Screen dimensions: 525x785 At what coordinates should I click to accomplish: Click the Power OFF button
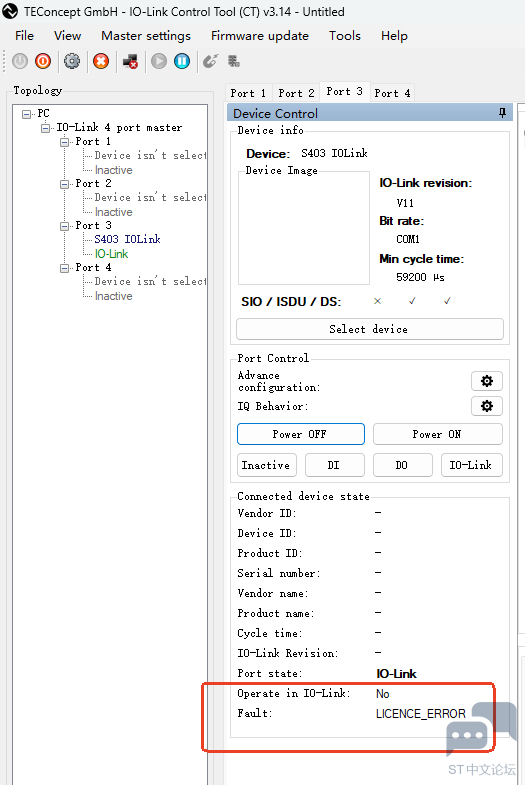coord(301,434)
